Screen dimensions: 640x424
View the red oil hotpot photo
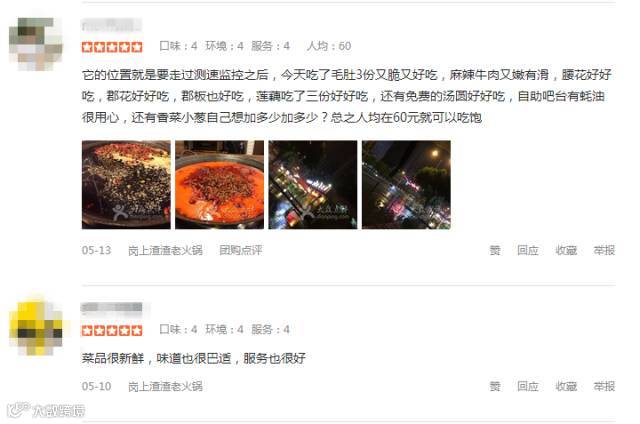(x=220, y=184)
